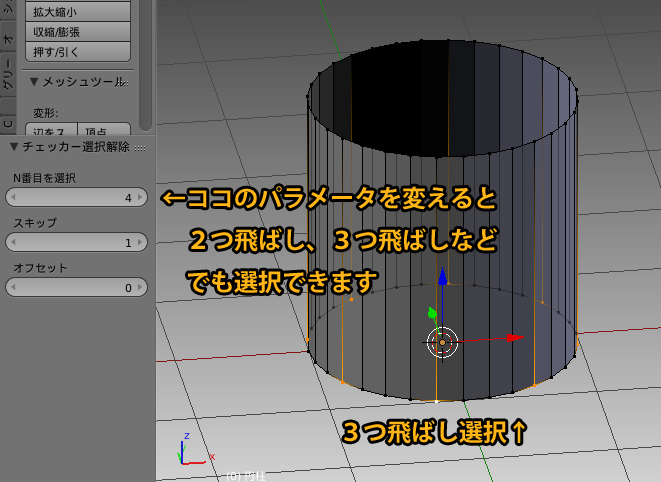
Task: Decrease N番目を選択 with left arrow
Action: tap(13, 197)
